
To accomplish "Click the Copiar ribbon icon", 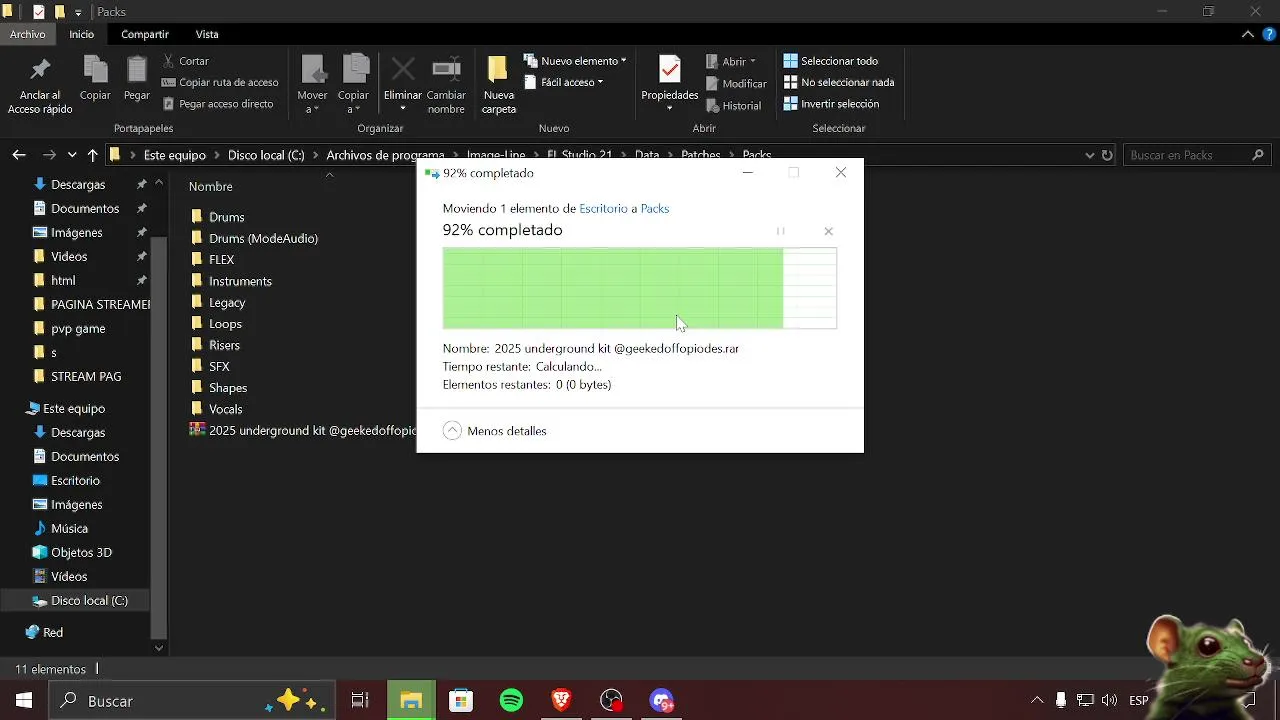I will tap(95, 71).
